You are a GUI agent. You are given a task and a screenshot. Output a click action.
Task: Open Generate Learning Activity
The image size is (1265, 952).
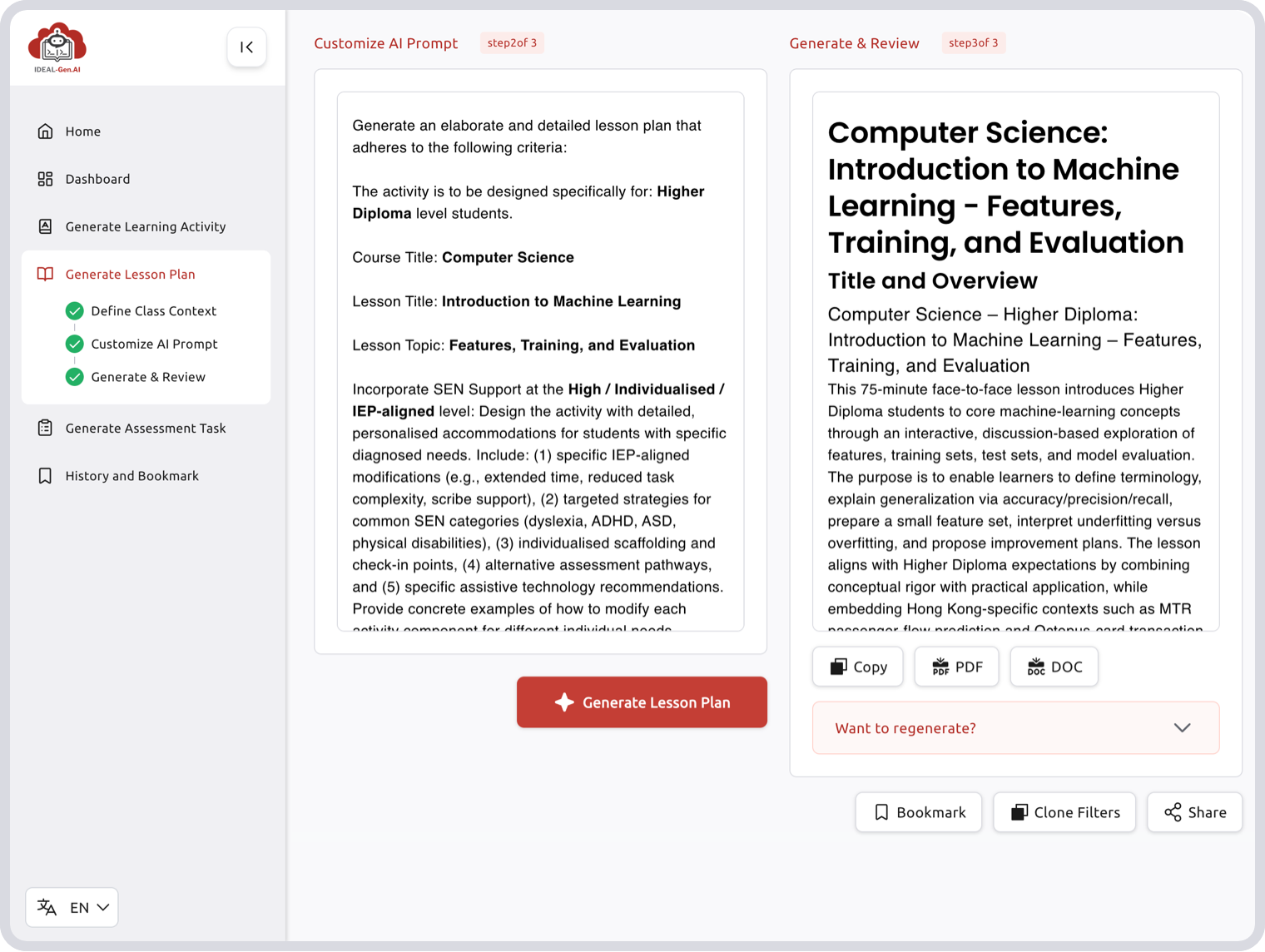coord(146,226)
